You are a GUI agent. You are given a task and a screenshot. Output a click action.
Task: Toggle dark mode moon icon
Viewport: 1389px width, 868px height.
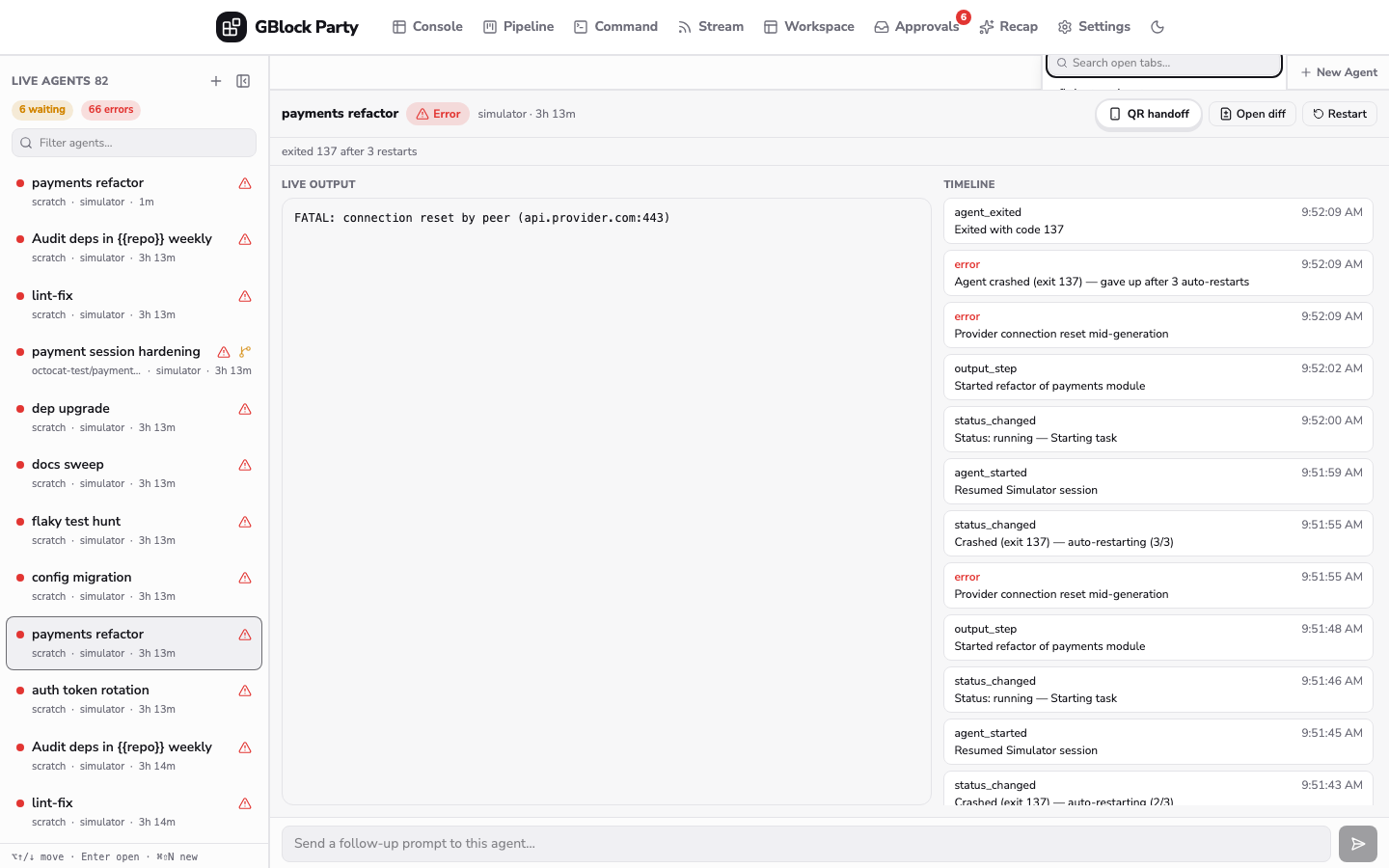(1157, 27)
